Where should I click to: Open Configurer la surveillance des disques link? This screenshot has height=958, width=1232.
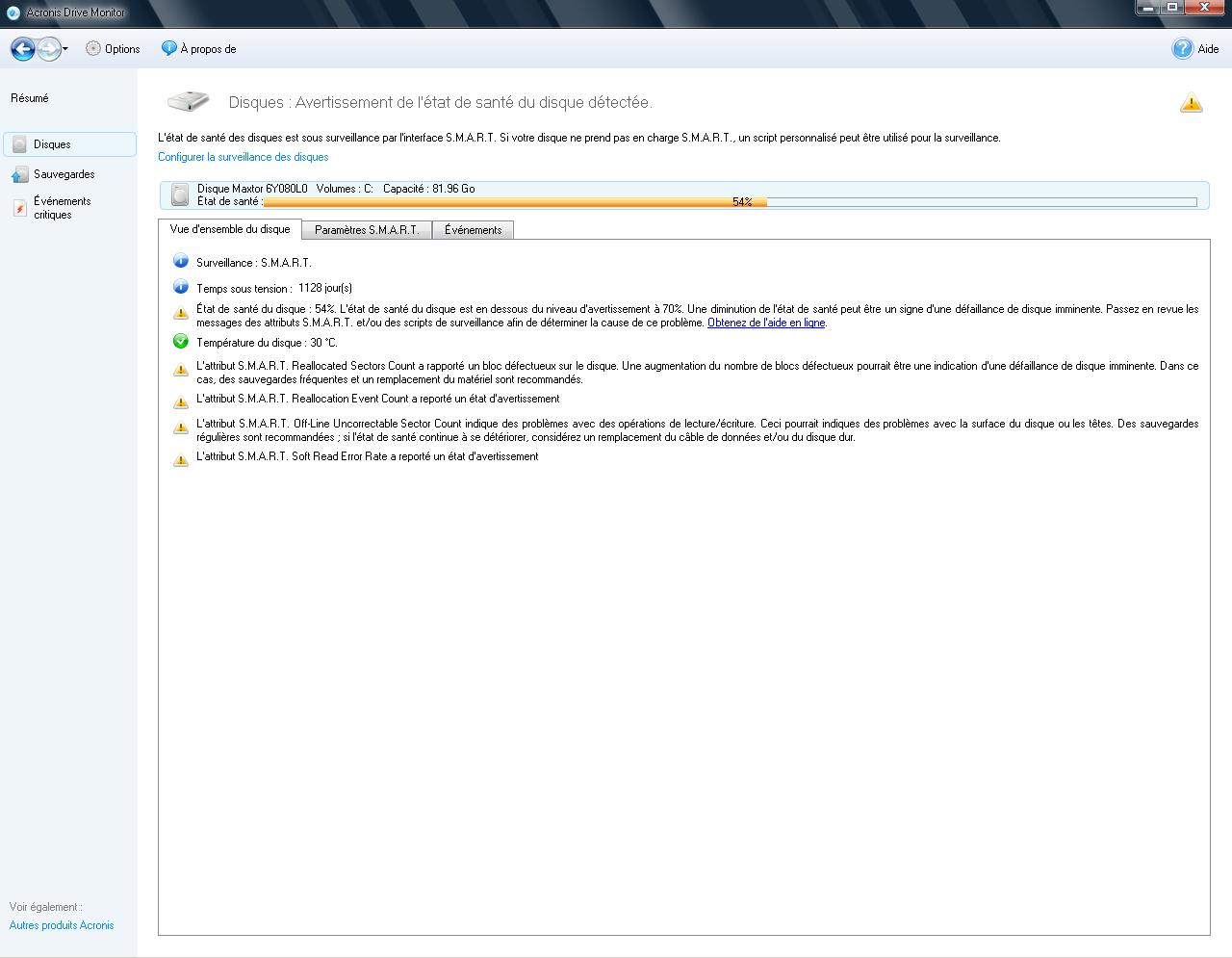pyautogui.click(x=244, y=157)
